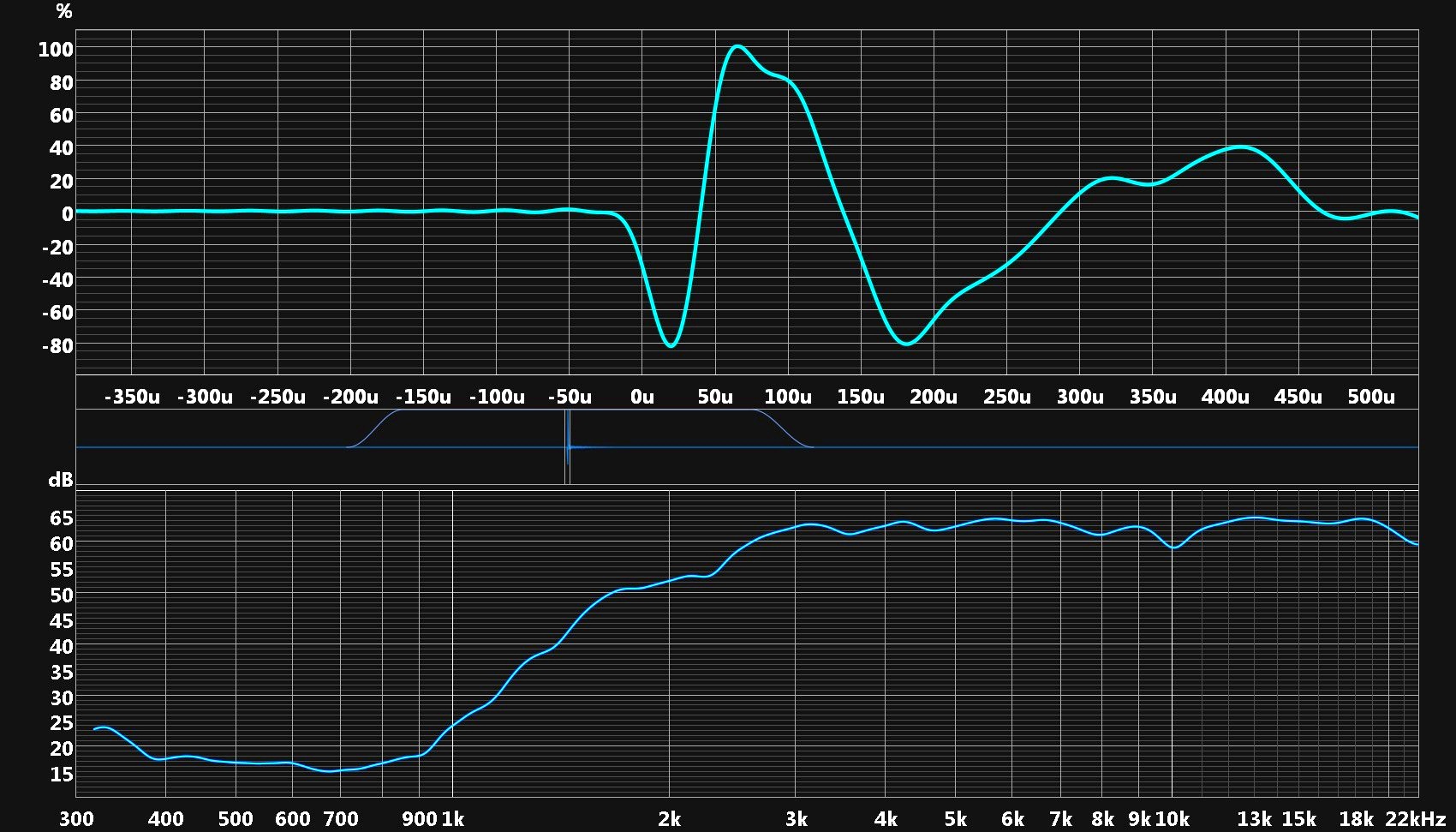Viewport: 1456px width, 832px height.
Task: Click the '-100u' time axis label
Action: coord(497,397)
